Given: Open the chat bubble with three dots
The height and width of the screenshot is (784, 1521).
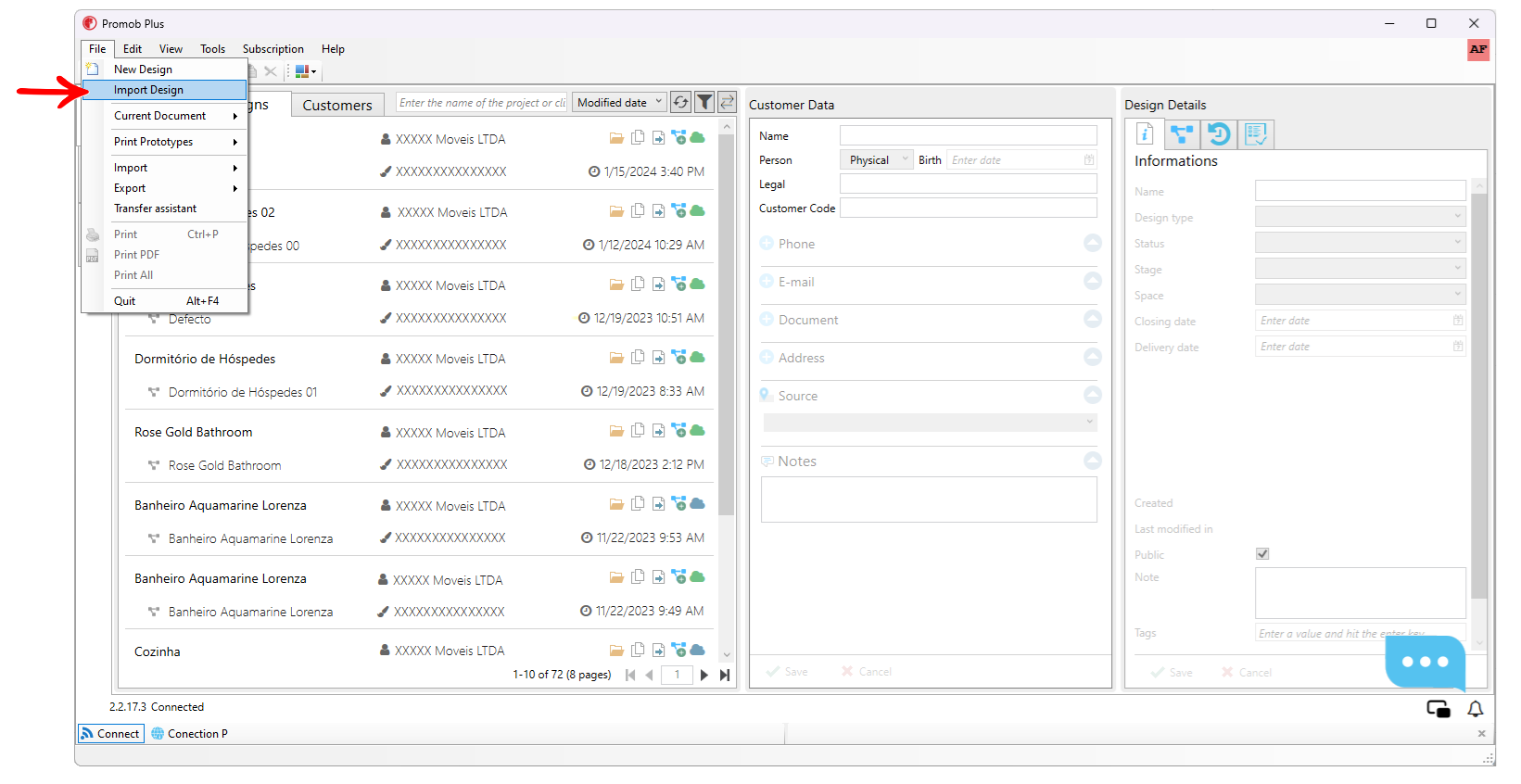Looking at the screenshot, I should [1425, 662].
